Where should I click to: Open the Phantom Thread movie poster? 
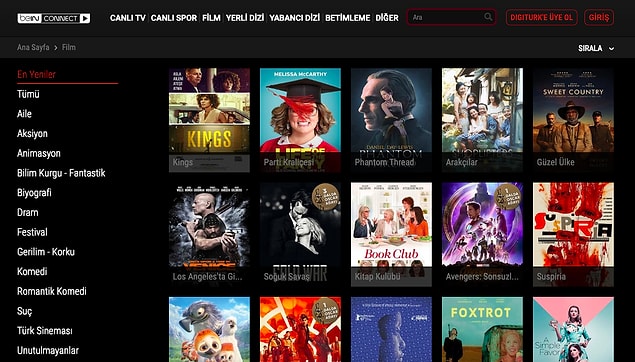[391, 120]
